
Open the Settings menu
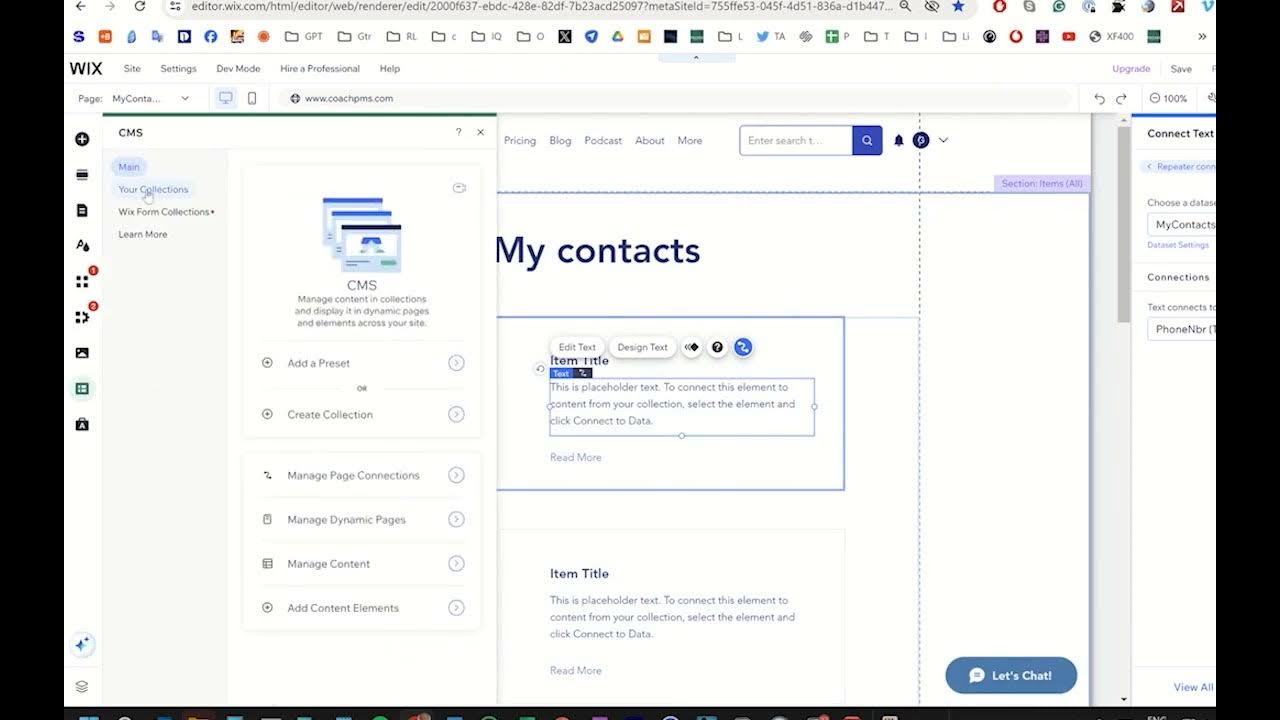[x=179, y=69]
